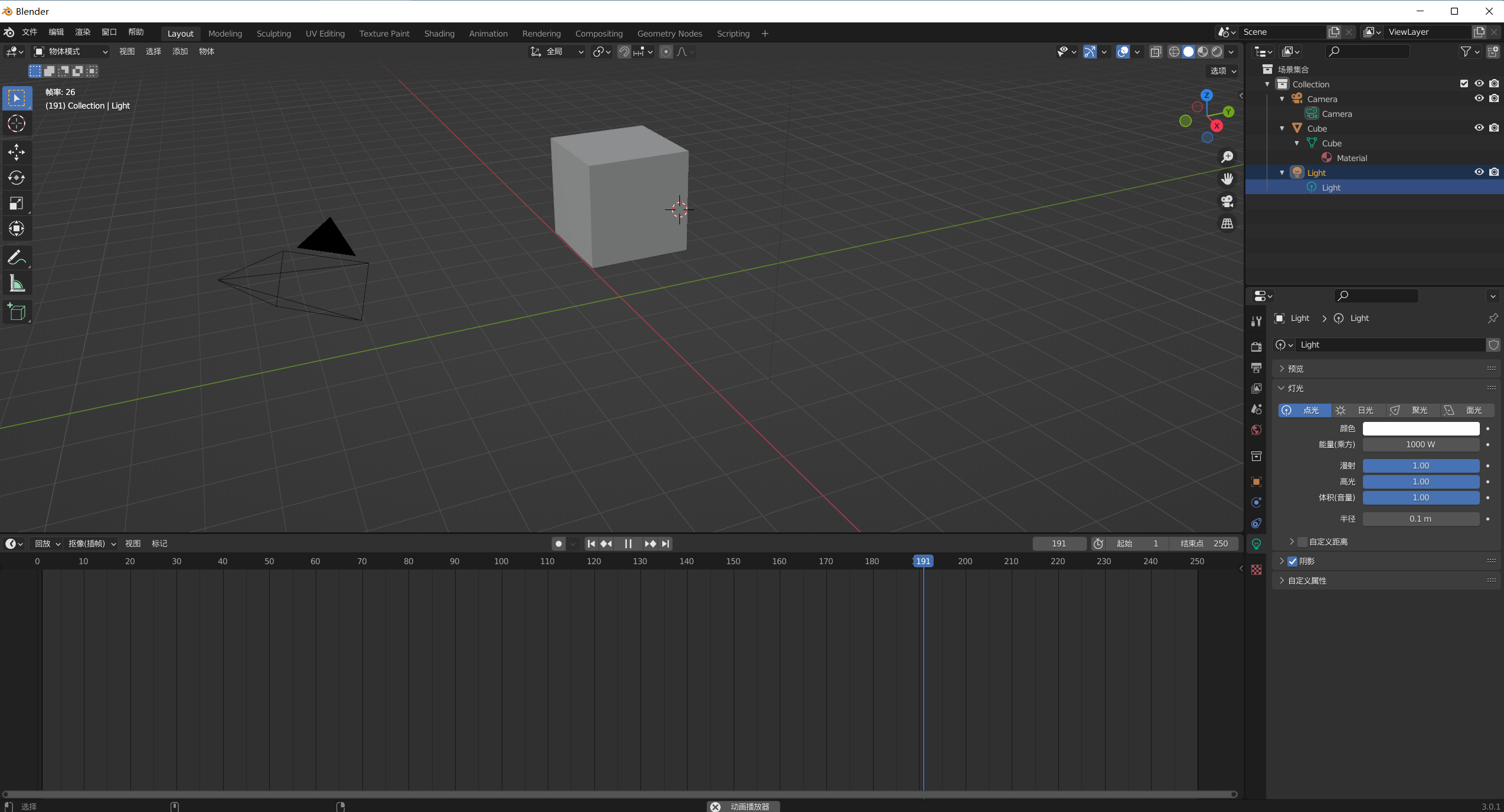Toggle snapping magnet in viewport header
This screenshot has width=1504, height=812.
click(624, 52)
